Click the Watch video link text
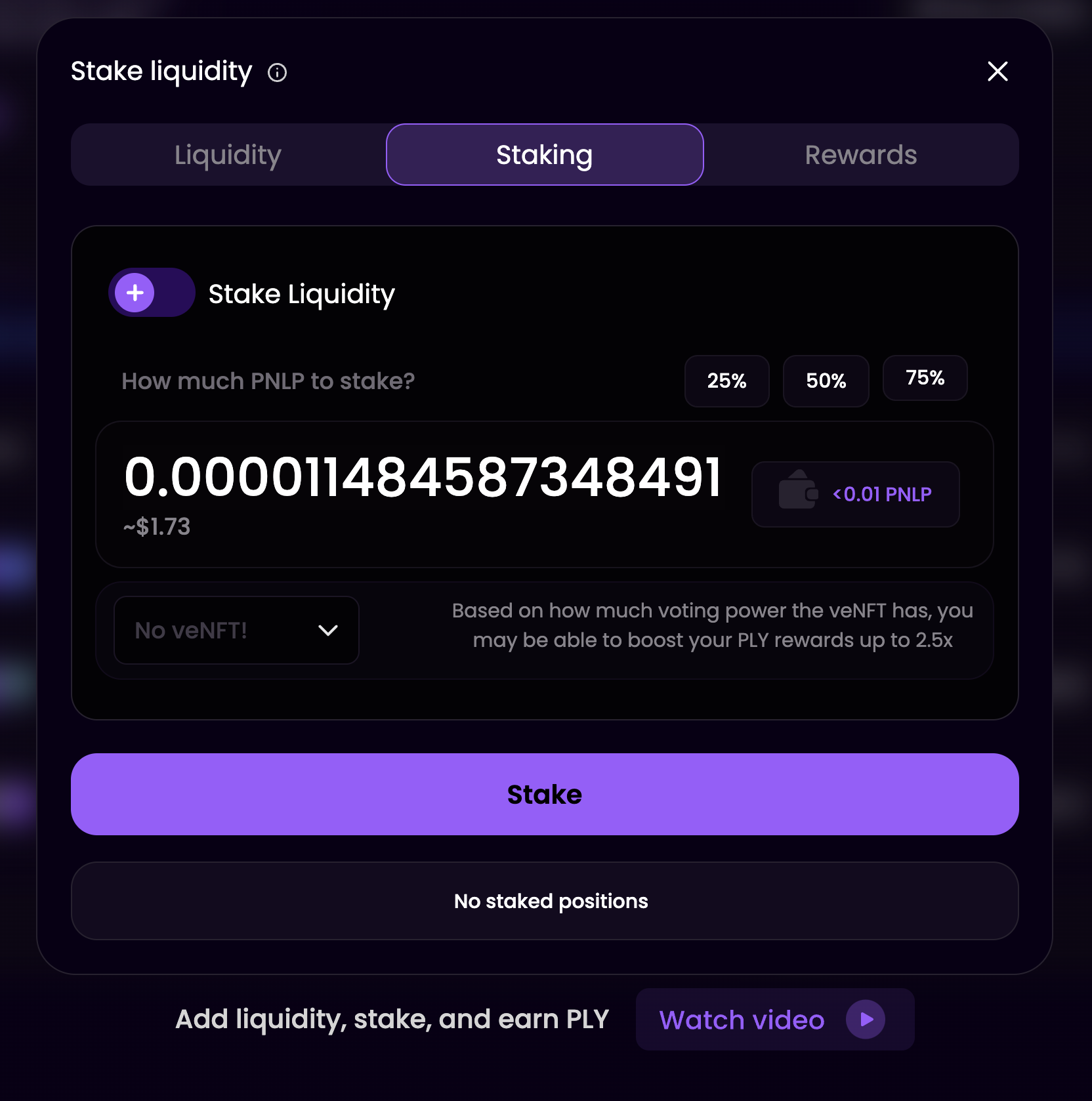Image resolution: width=1092 pixels, height=1101 pixels. [x=742, y=1020]
